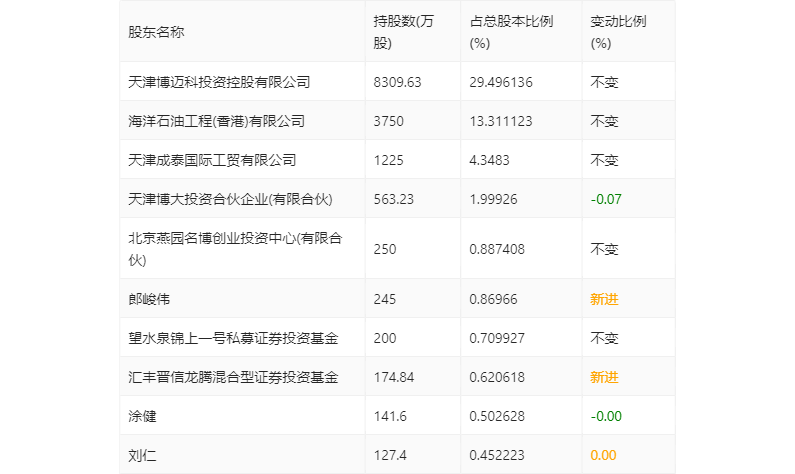
Task: Click 不变 in the 天津博迈科 row
Action: tap(604, 82)
